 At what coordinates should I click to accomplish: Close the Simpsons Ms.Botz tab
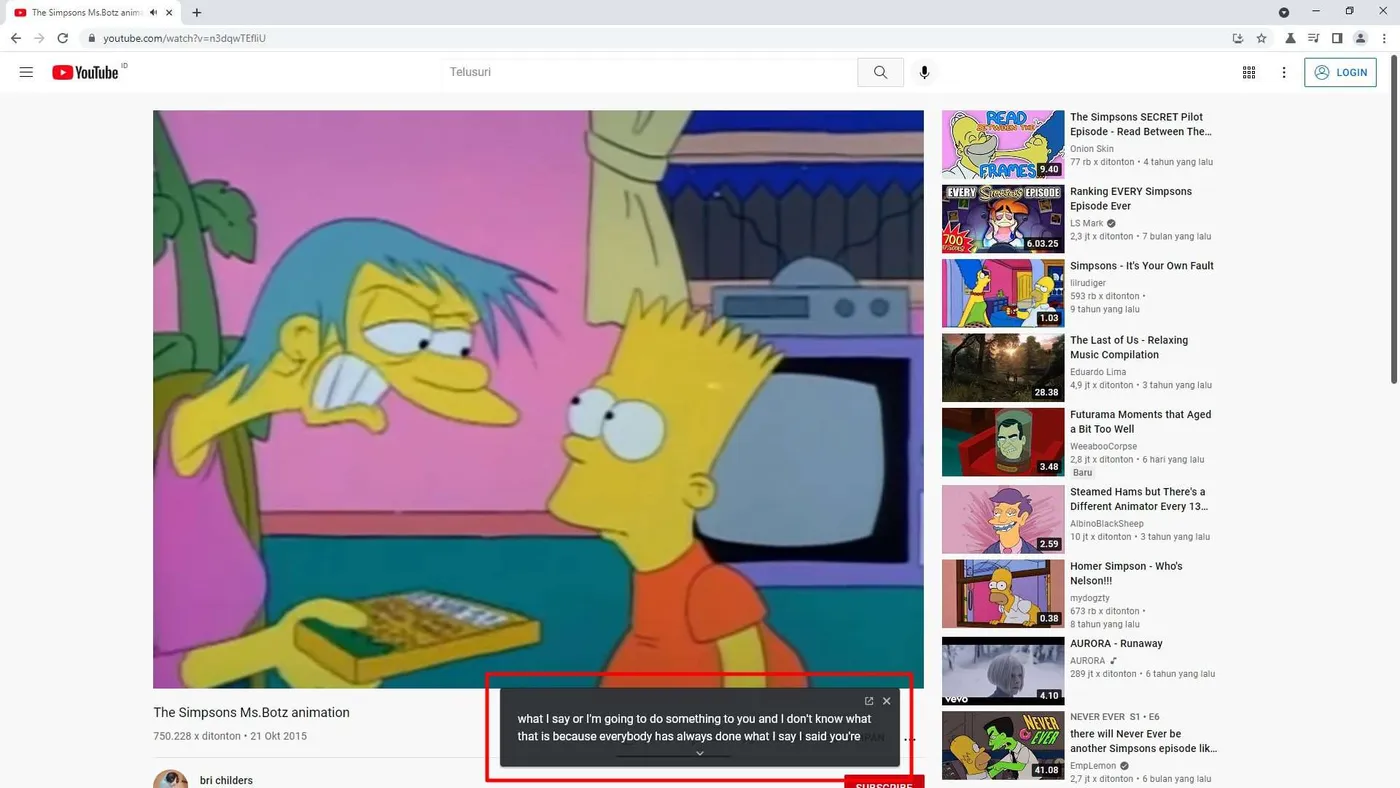pos(169,13)
